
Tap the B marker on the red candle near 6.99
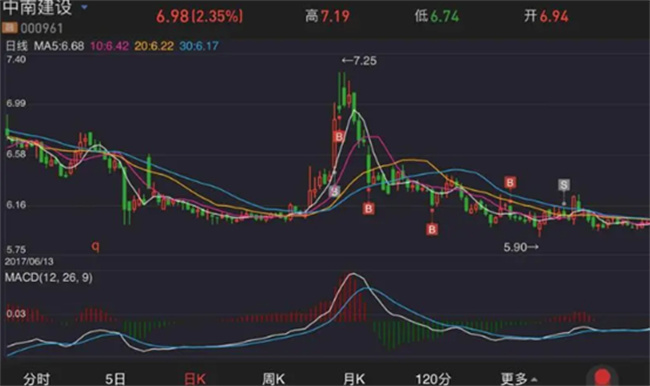coord(339,136)
